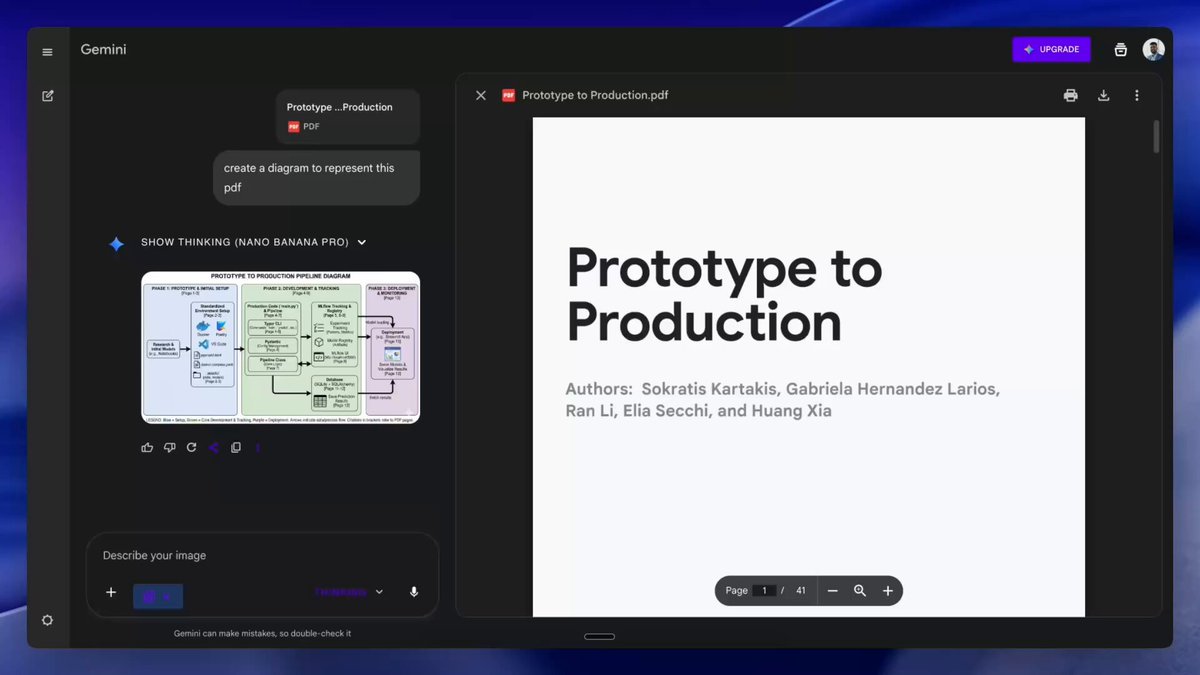Open the generated pipeline diagram image

coord(280,347)
